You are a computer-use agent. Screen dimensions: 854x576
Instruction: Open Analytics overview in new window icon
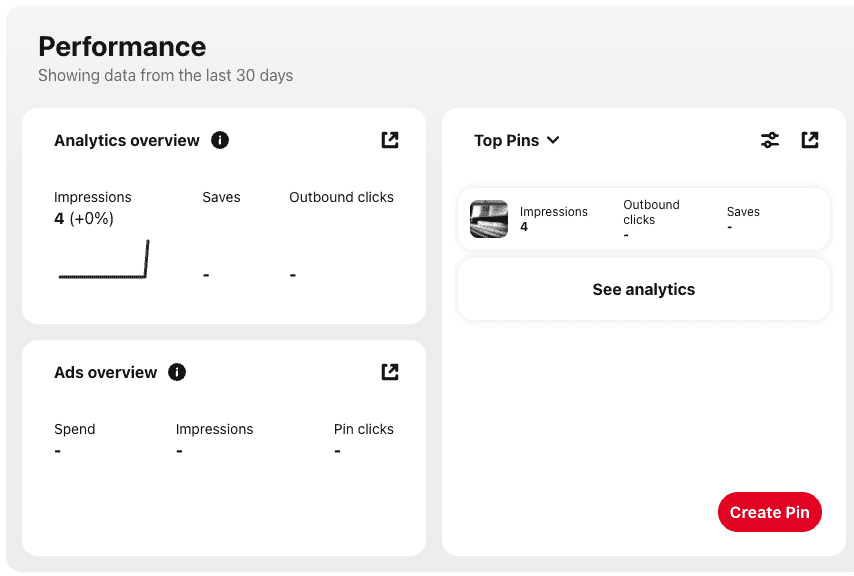click(389, 140)
